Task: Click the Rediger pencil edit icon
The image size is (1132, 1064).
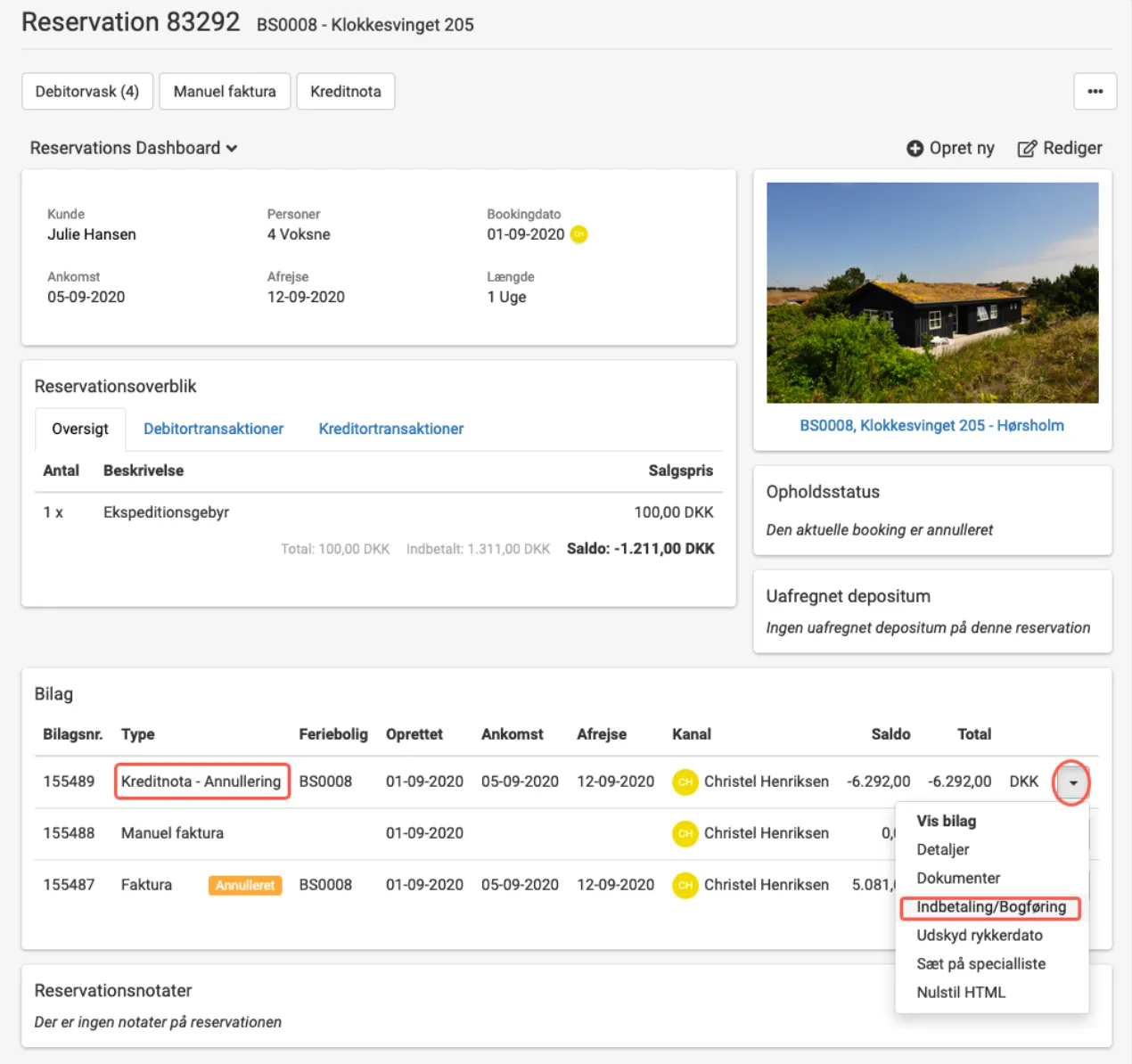Action: (1027, 149)
